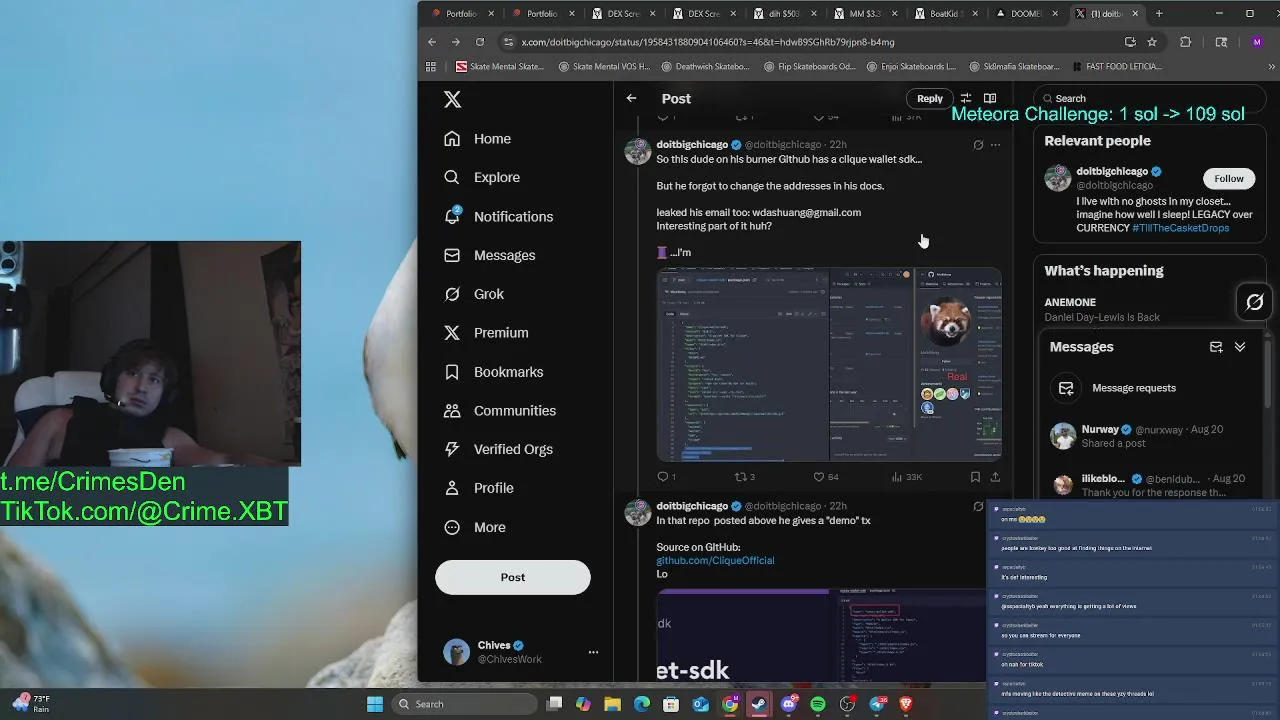This screenshot has height=720, width=1280.
Task: Click browser back arrow
Action: 432,42
